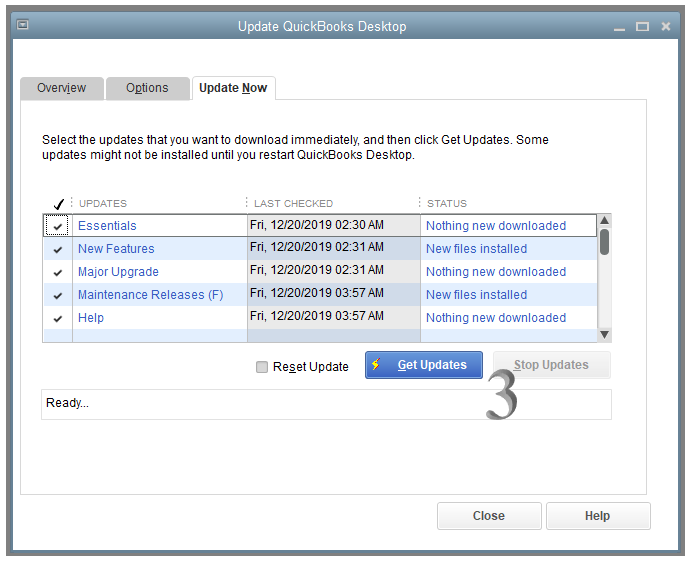690x562 pixels.
Task: Click the Get Updates button
Action: click(424, 365)
